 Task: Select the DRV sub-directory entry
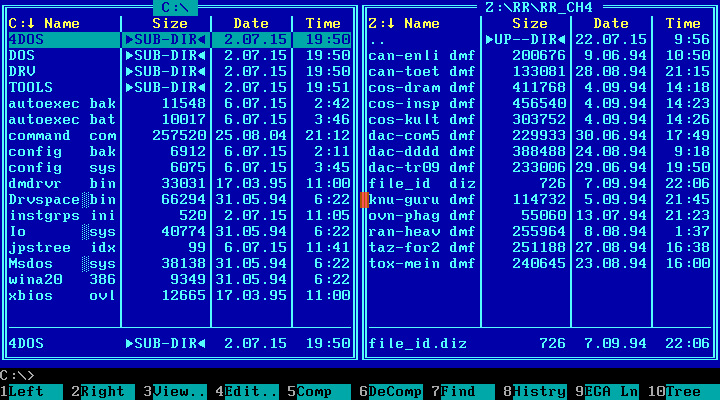[180, 72]
